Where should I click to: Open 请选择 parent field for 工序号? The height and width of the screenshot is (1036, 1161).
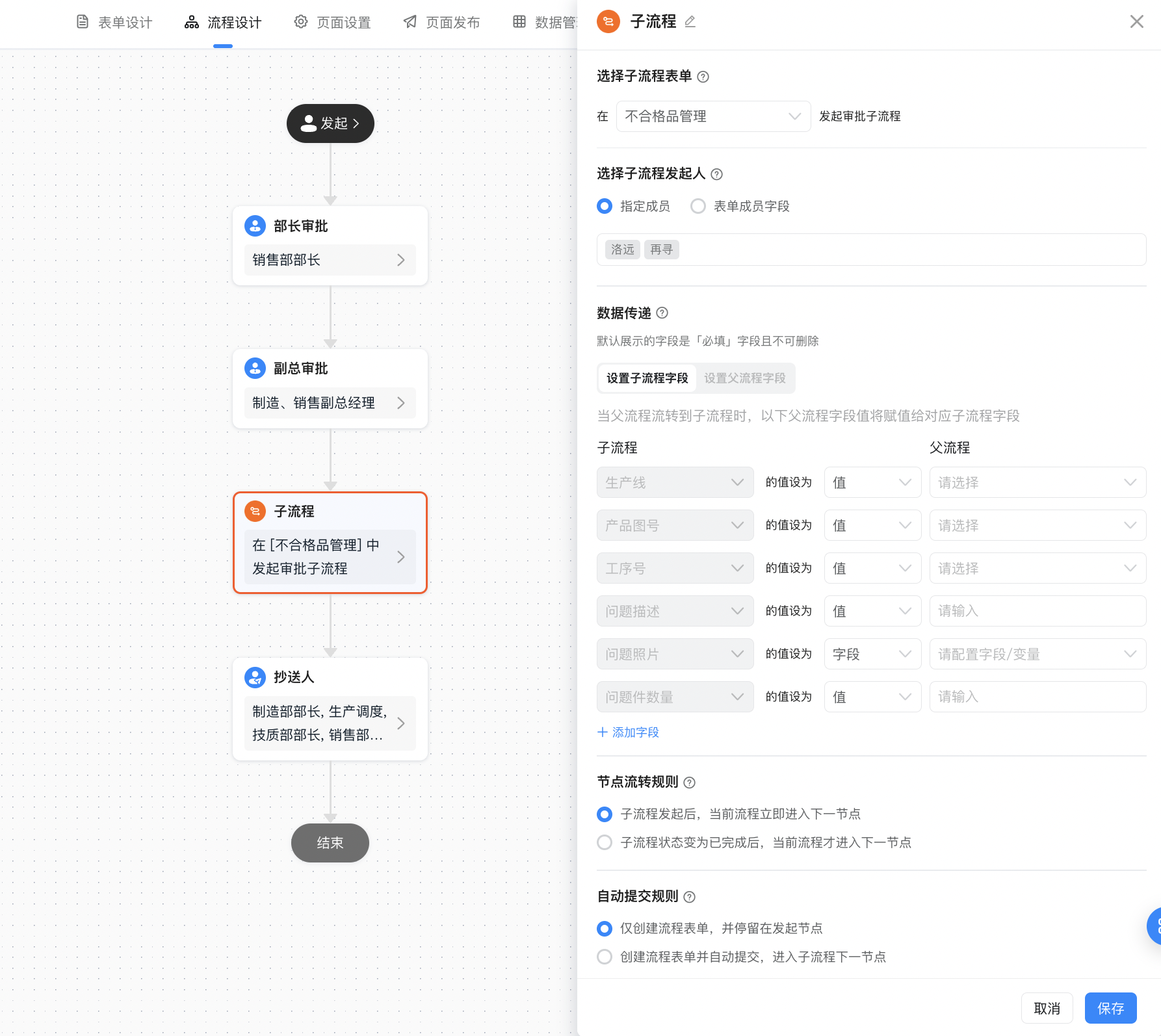[x=1037, y=568]
